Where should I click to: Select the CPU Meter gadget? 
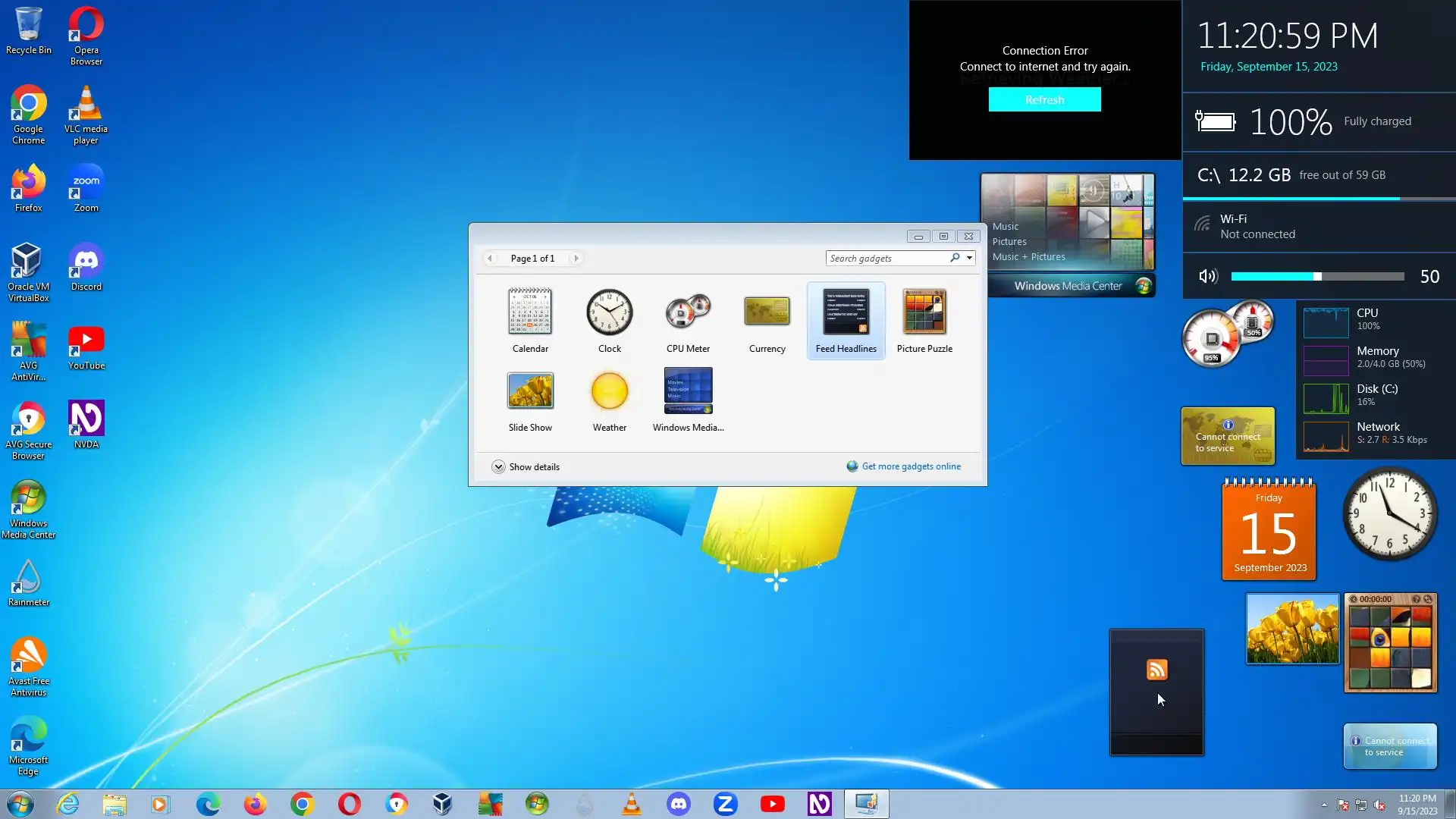tap(688, 312)
